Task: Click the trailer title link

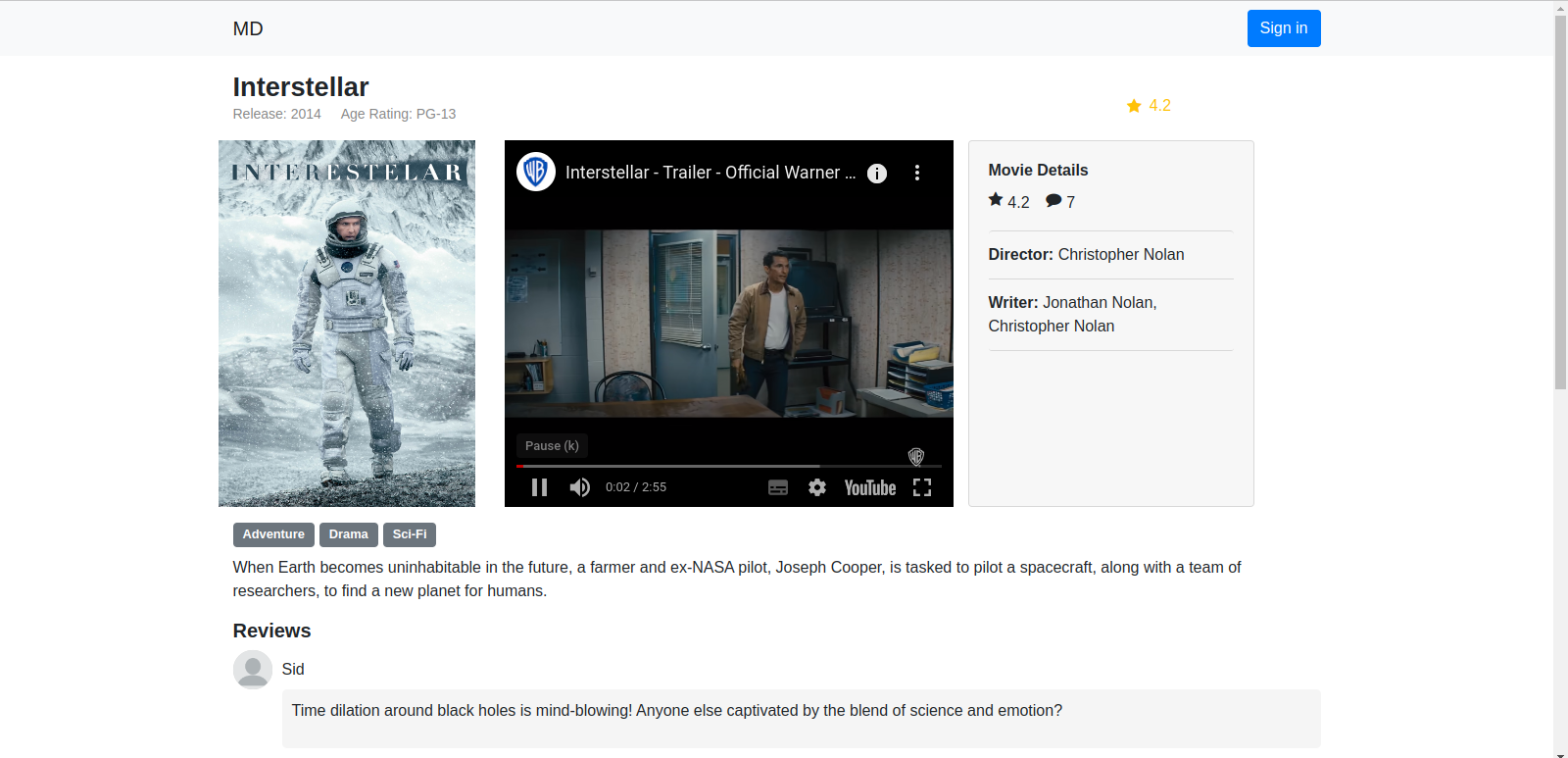Action: [710, 173]
